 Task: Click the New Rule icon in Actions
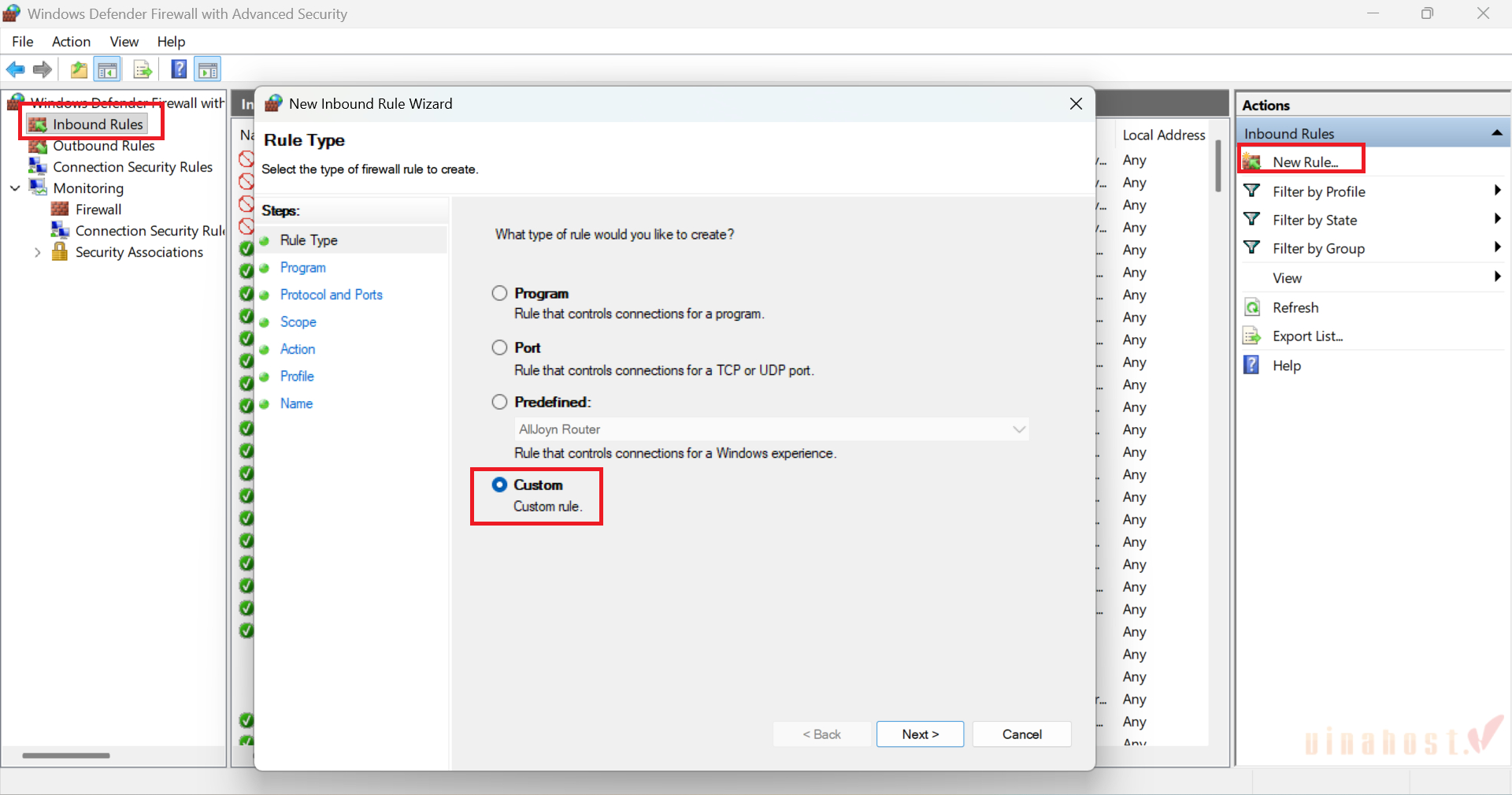pos(1251,162)
